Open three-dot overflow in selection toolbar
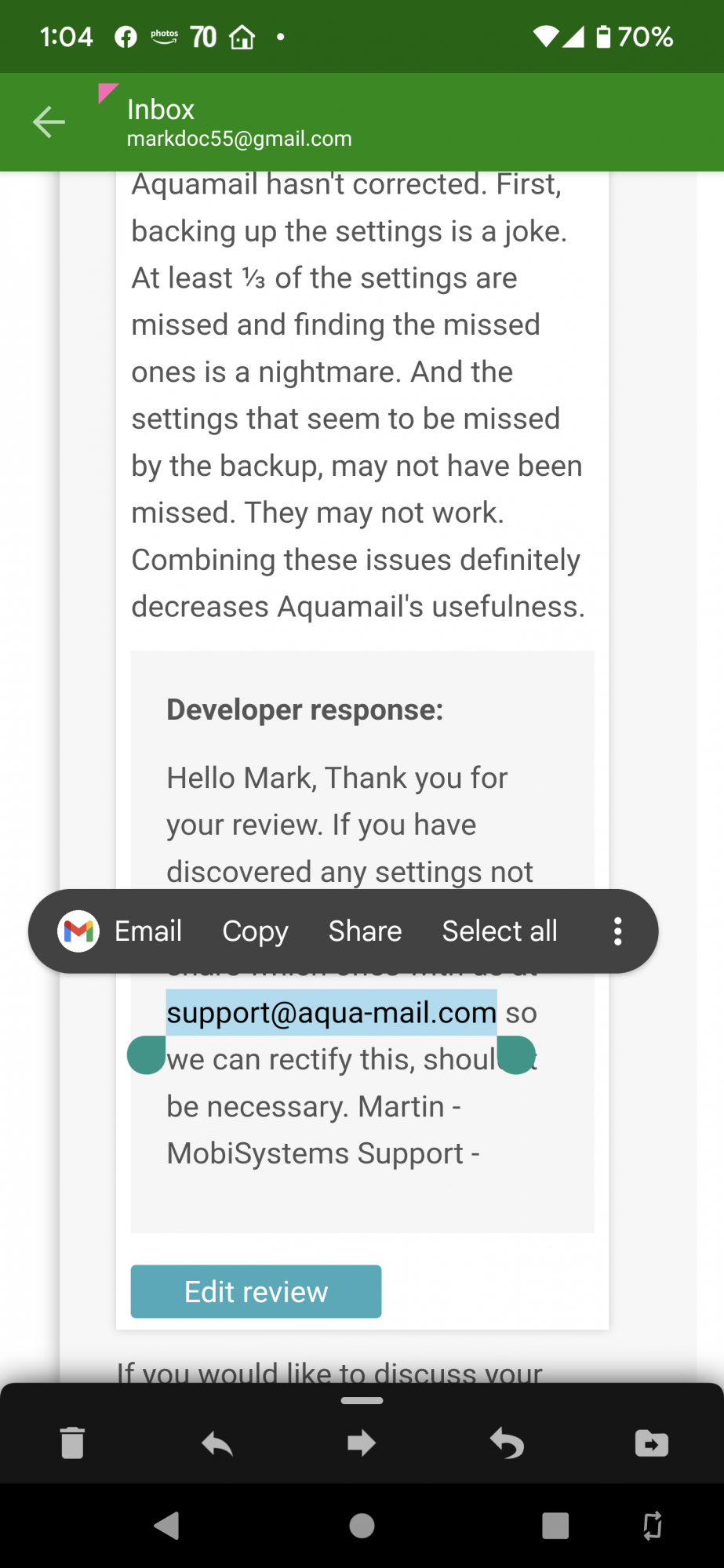The height and width of the screenshot is (1568, 724). coord(618,931)
